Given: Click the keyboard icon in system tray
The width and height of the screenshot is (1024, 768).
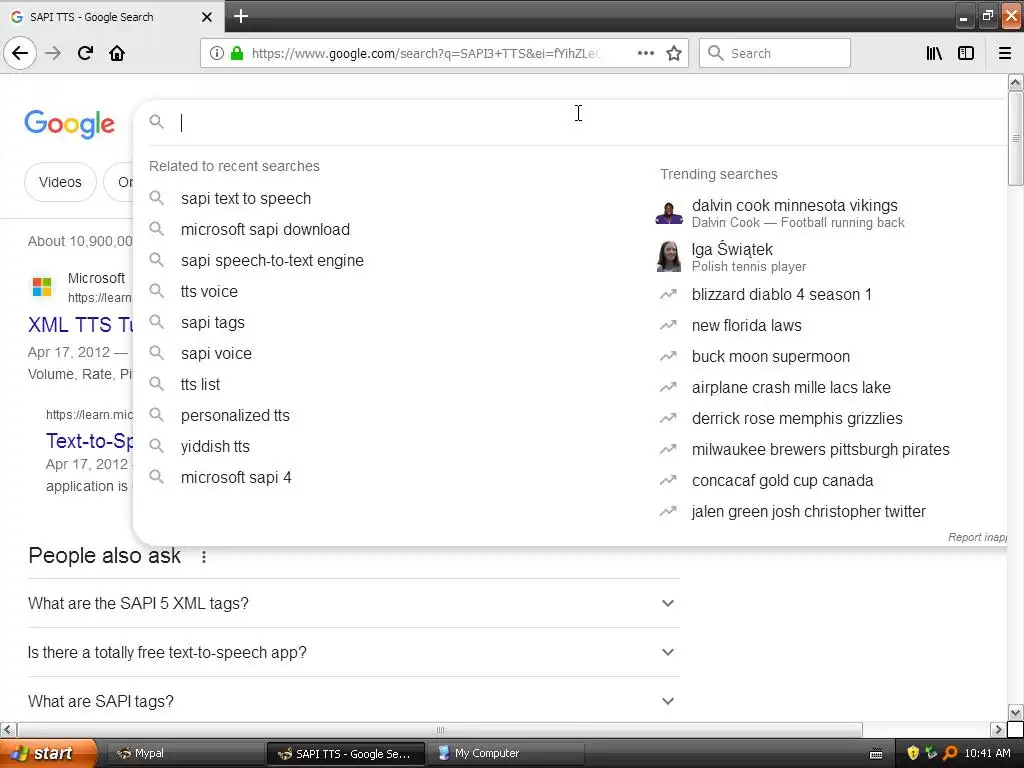Looking at the screenshot, I should click(x=876, y=754).
